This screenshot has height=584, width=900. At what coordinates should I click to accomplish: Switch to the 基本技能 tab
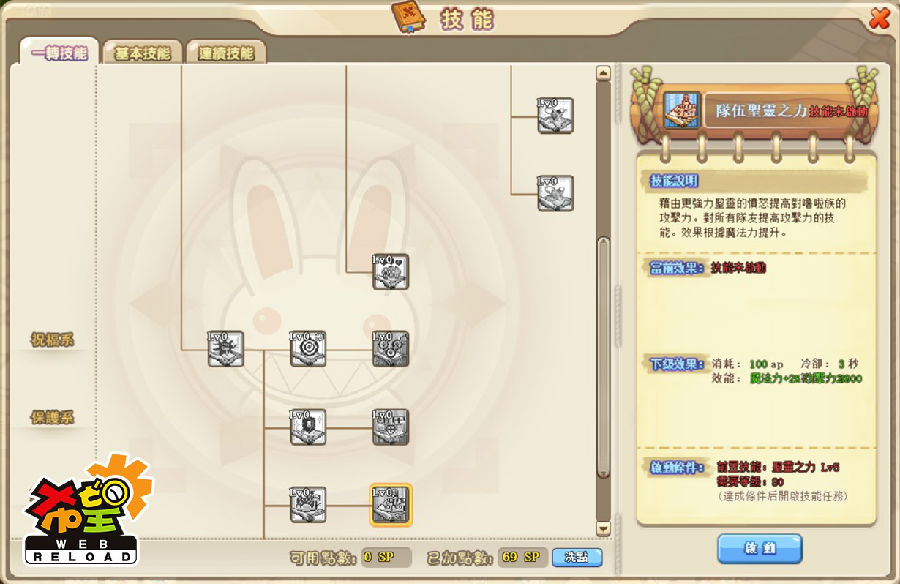pyautogui.click(x=142, y=53)
